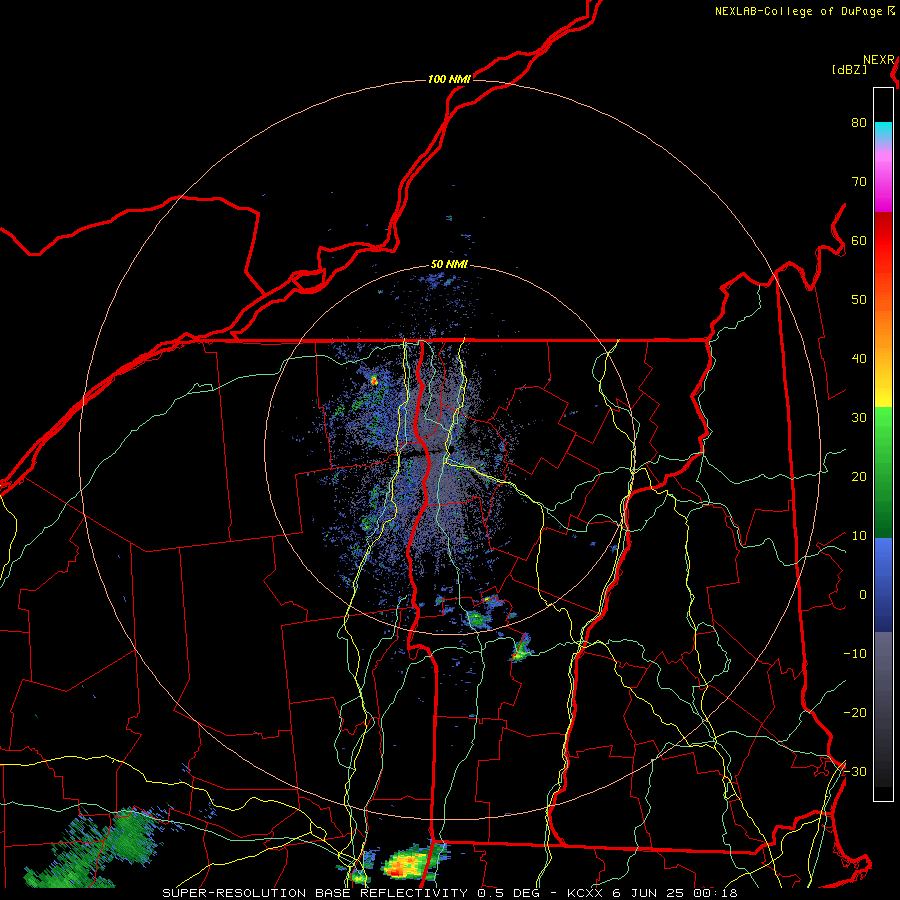This screenshot has height=900, width=900.
Task: Click the SUPER-RESOLUTION BASE REFLECTIVITY caption
Action: click(315, 893)
